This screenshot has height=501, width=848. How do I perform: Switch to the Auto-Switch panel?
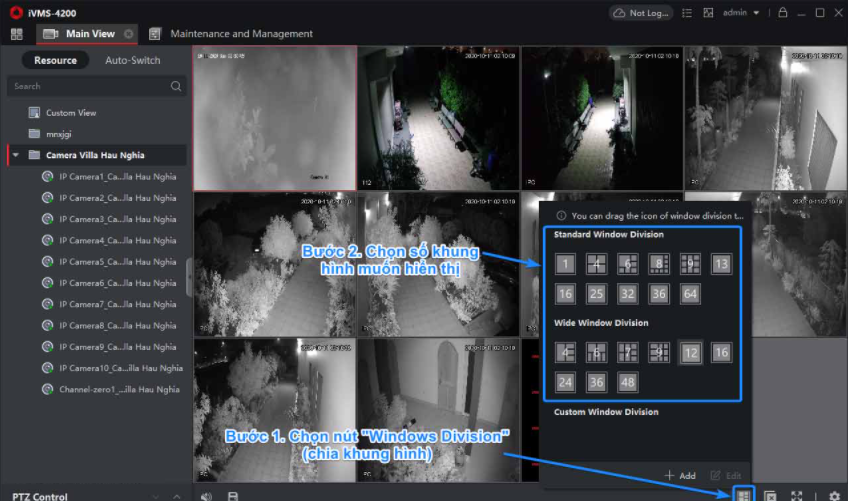[x=132, y=60]
